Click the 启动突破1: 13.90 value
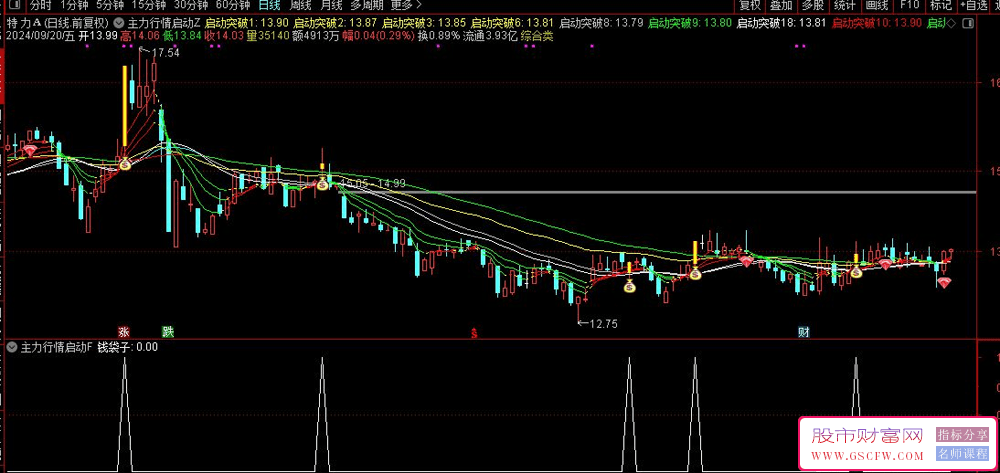 click(247, 24)
